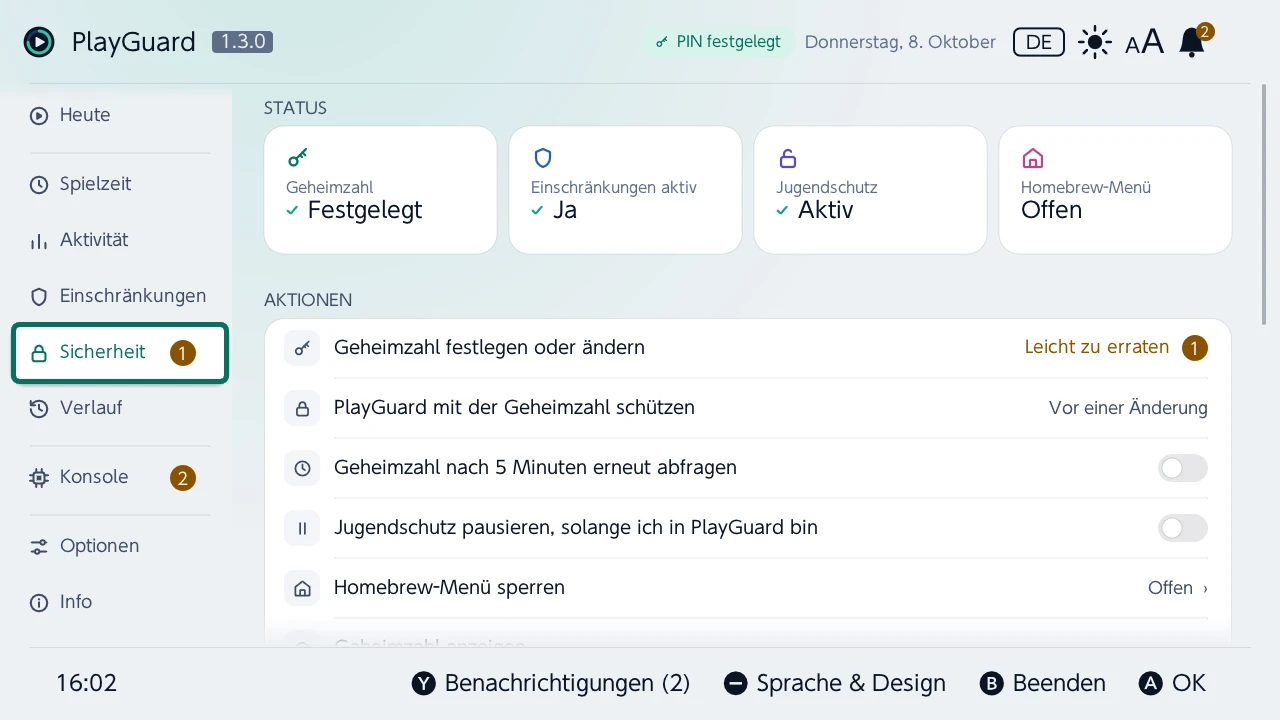
Task: Confirm with the OK footer button
Action: pyautogui.click(x=1172, y=684)
